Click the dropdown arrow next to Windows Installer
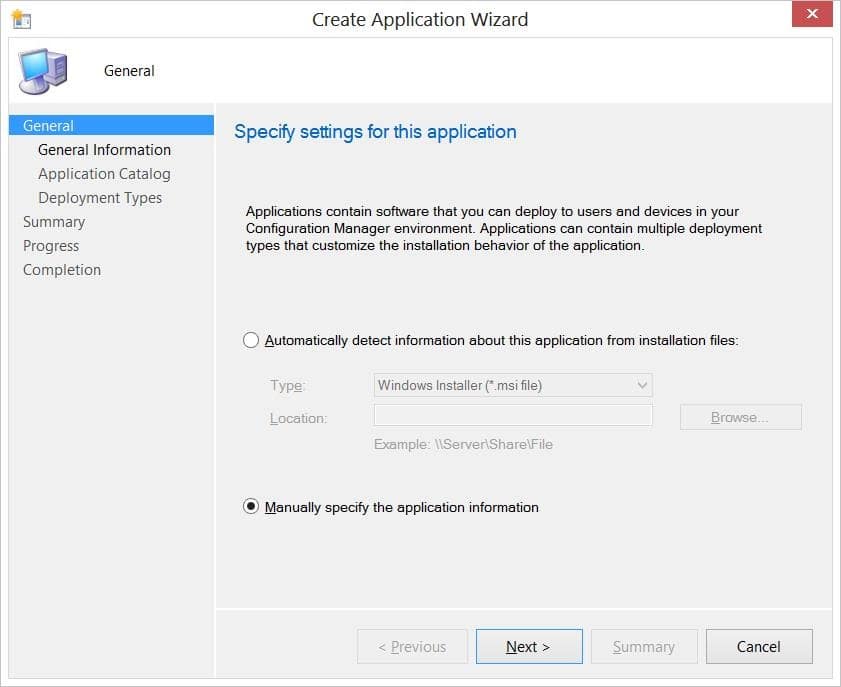This screenshot has width=841, height=687. [641, 385]
